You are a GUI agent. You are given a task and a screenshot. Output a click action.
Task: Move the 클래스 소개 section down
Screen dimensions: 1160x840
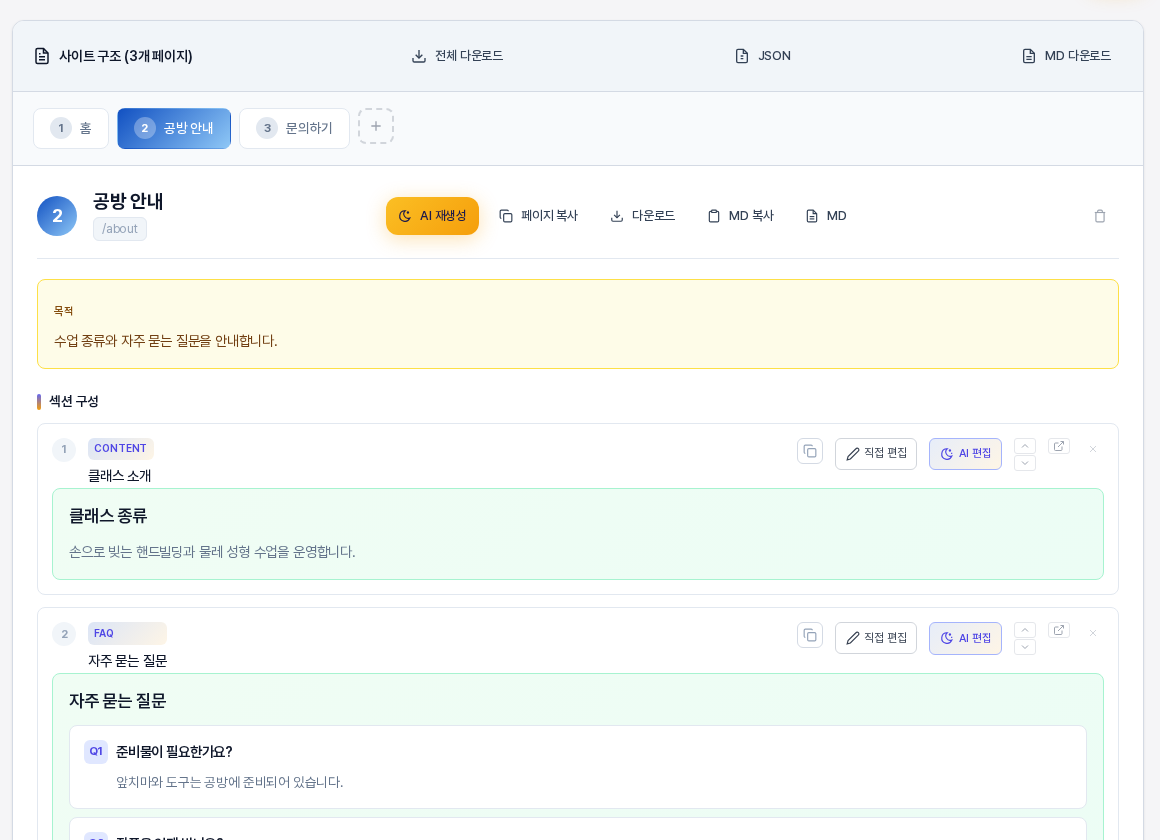pos(1025,463)
